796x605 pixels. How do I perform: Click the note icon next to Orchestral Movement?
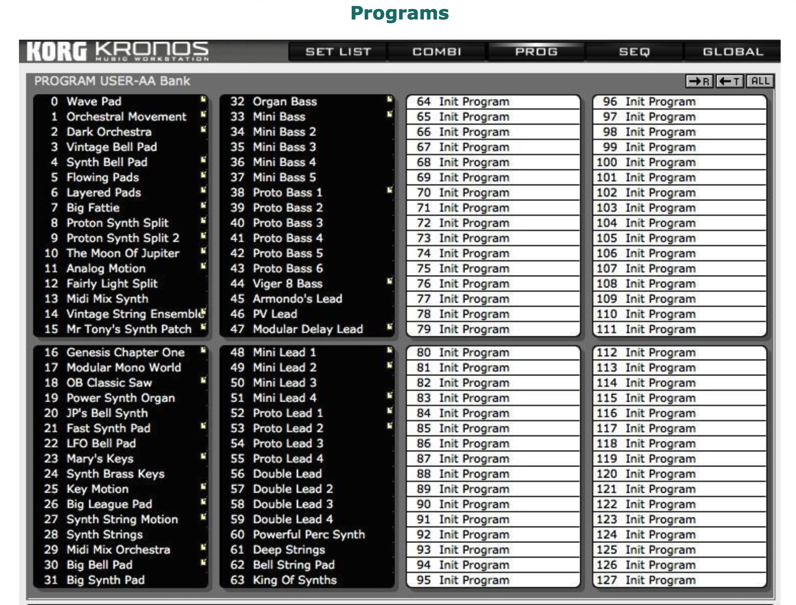coord(204,115)
